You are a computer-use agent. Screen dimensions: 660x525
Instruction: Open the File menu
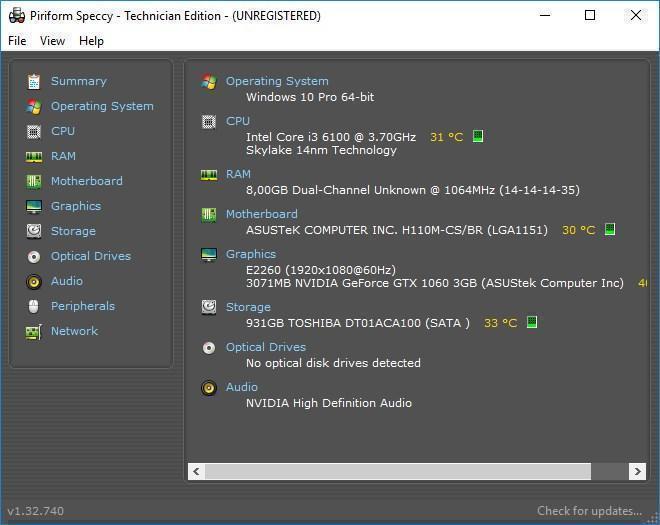17,41
